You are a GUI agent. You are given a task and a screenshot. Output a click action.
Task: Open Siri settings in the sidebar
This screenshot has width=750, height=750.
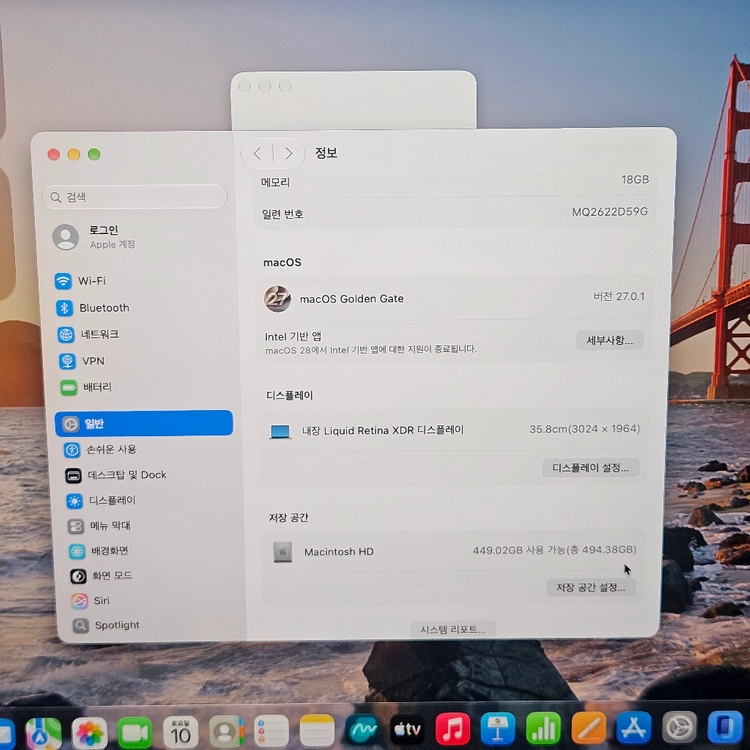[90, 600]
